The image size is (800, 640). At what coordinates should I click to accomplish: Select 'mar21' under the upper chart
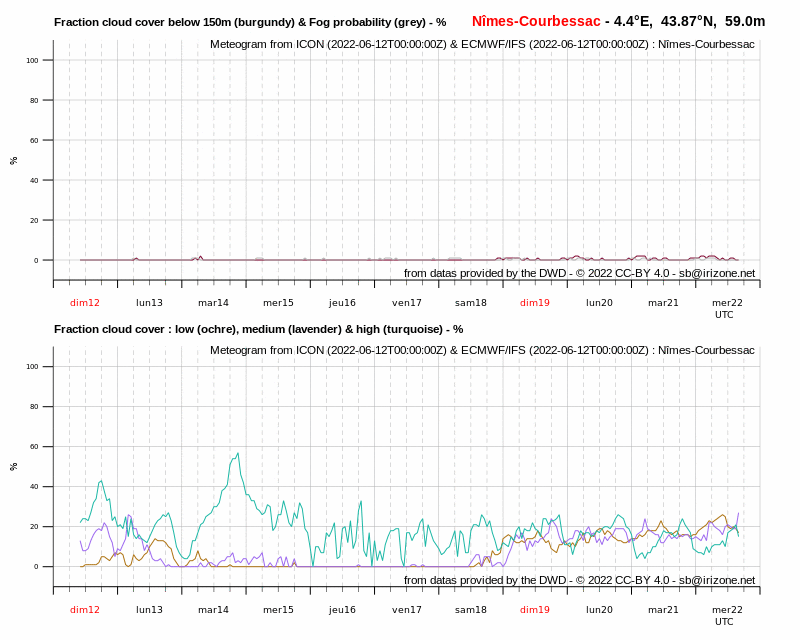point(663,303)
